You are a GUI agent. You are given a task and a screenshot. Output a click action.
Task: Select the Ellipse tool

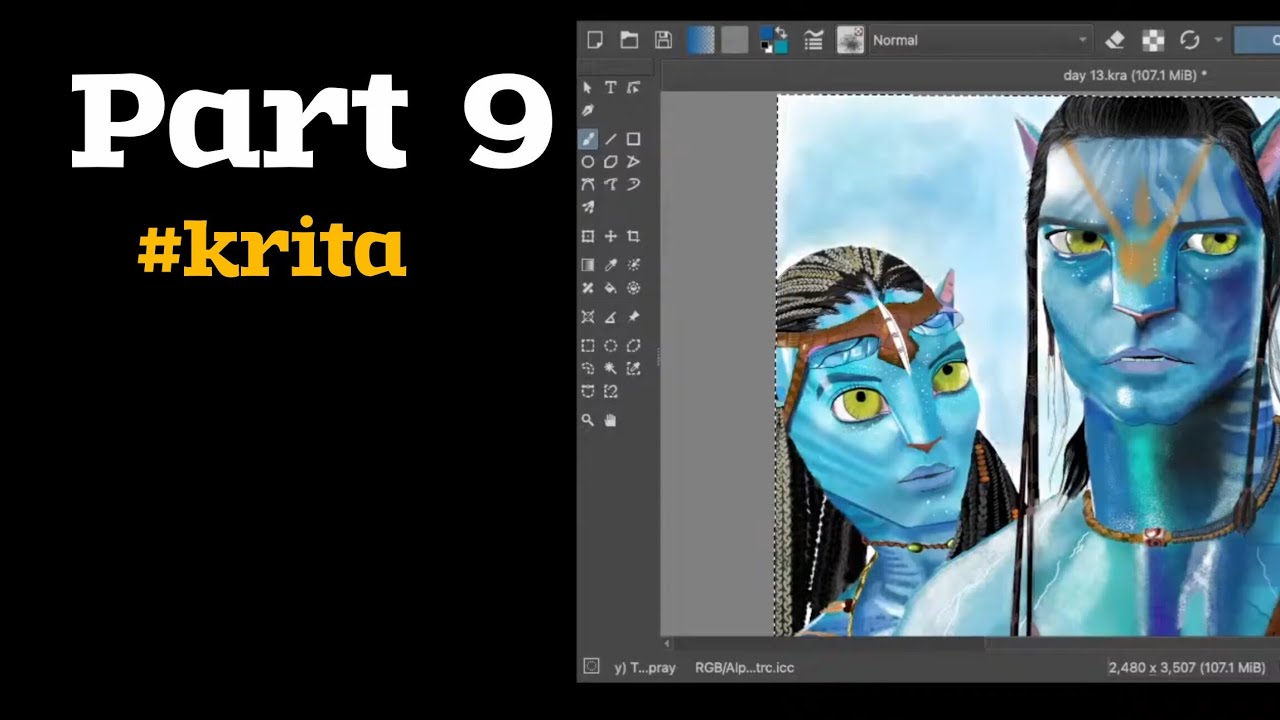point(588,162)
